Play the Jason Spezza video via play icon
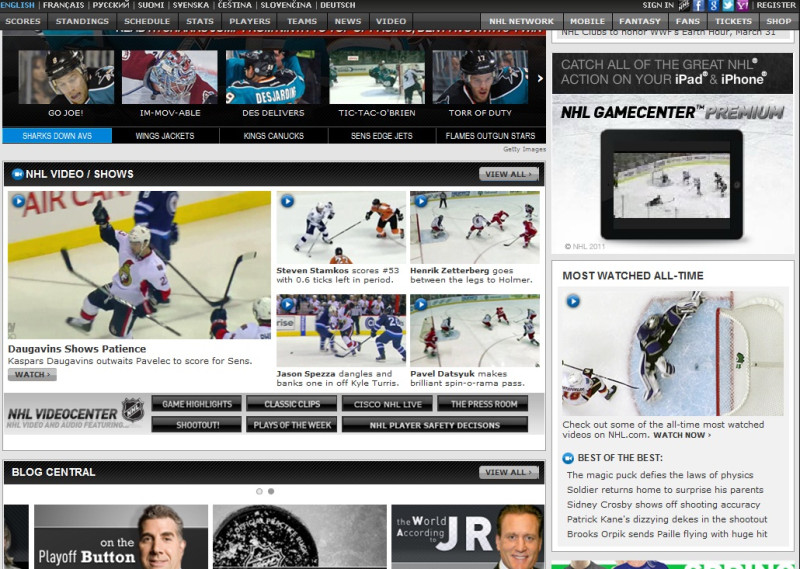Image resolution: width=800 pixels, height=569 pixels. pyautogui.click(x=287, y=305)
